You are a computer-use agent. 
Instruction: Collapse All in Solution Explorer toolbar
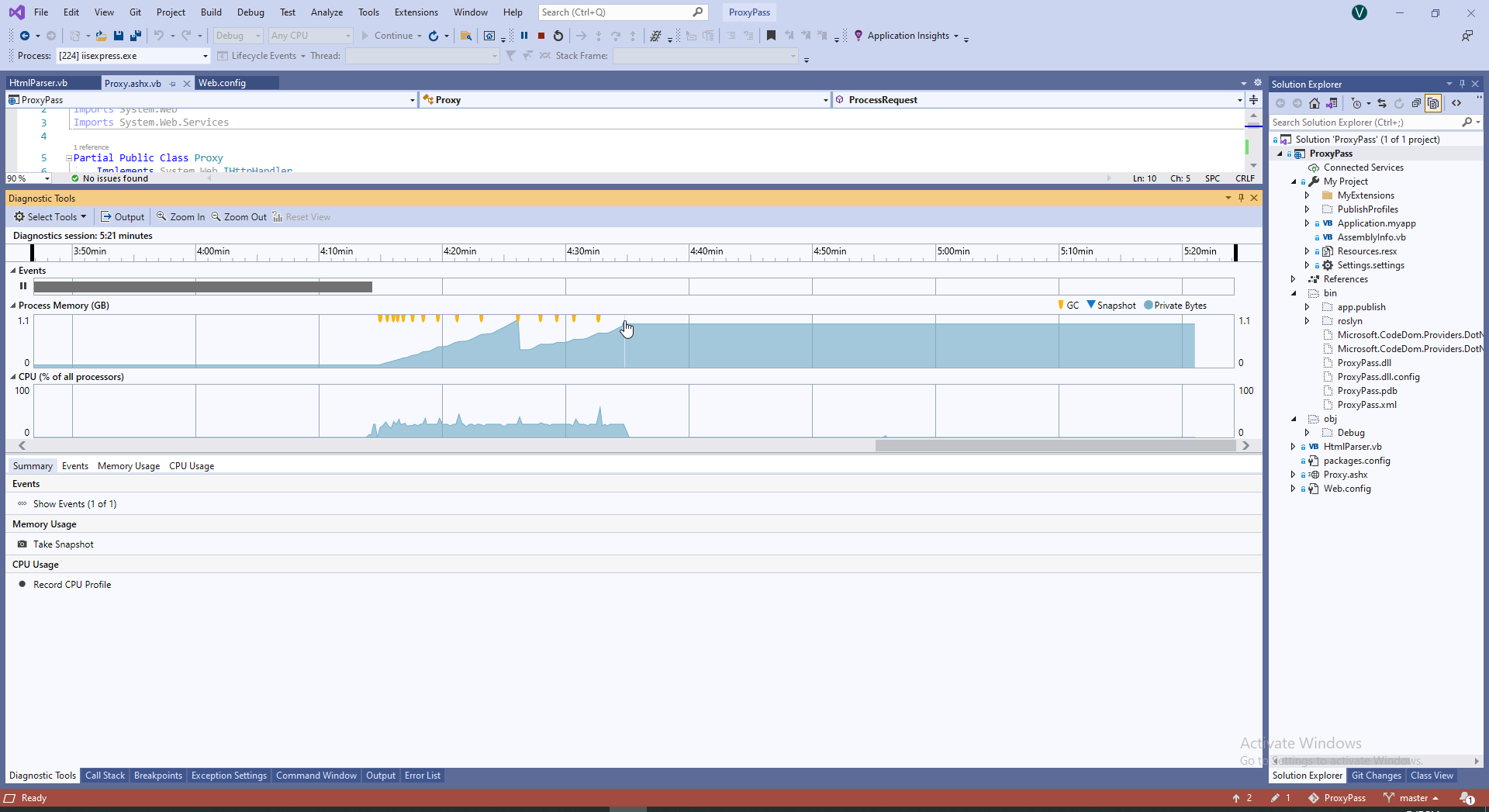[x=1416, y=103]
